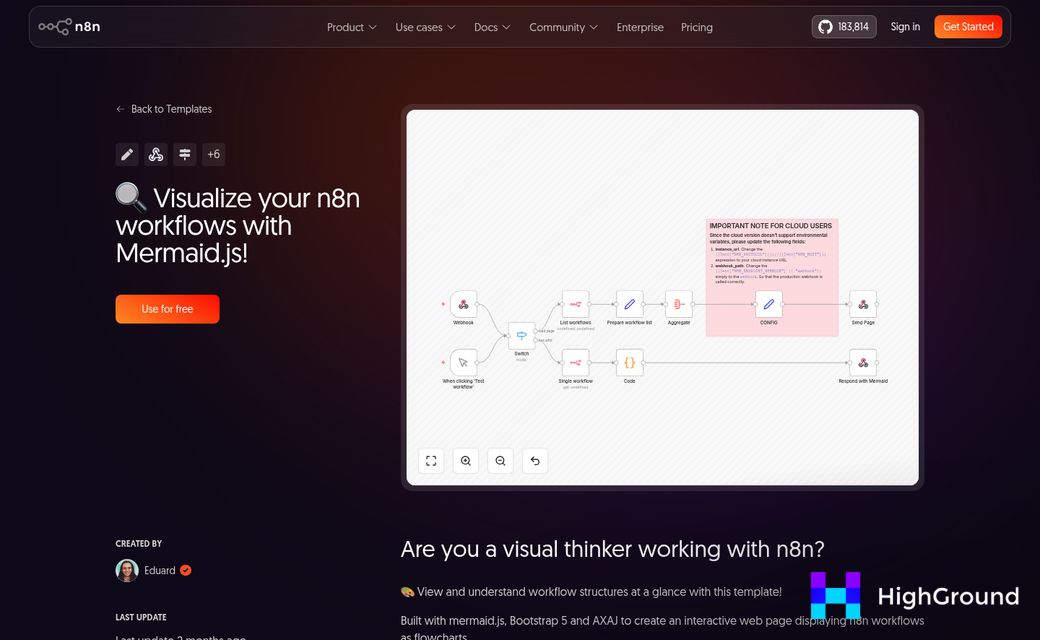Click the n8n logo in the navbar

[69, 27]
